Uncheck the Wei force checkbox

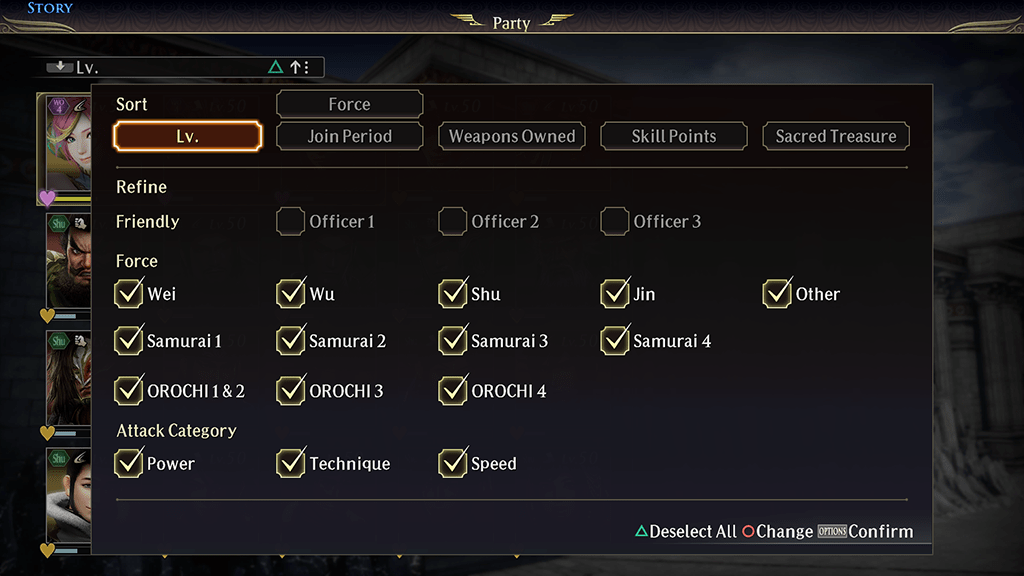click(x=129, y=293)
